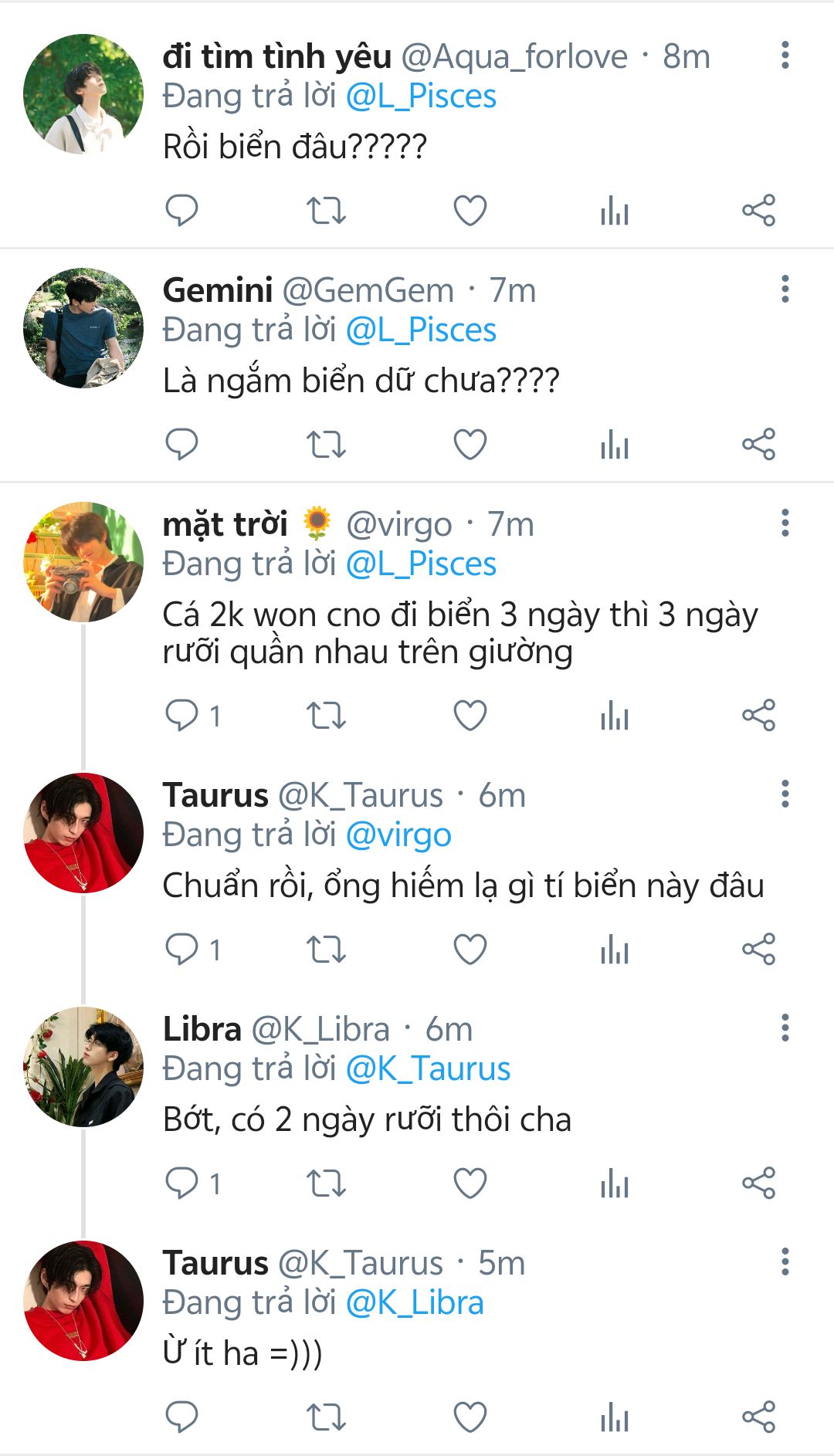Like Libra's "Bớt, có 2 ngày rưỡi" tweet
Image resolution: width=834 pixels, height=1456 pixels.
coord(470,1183)
